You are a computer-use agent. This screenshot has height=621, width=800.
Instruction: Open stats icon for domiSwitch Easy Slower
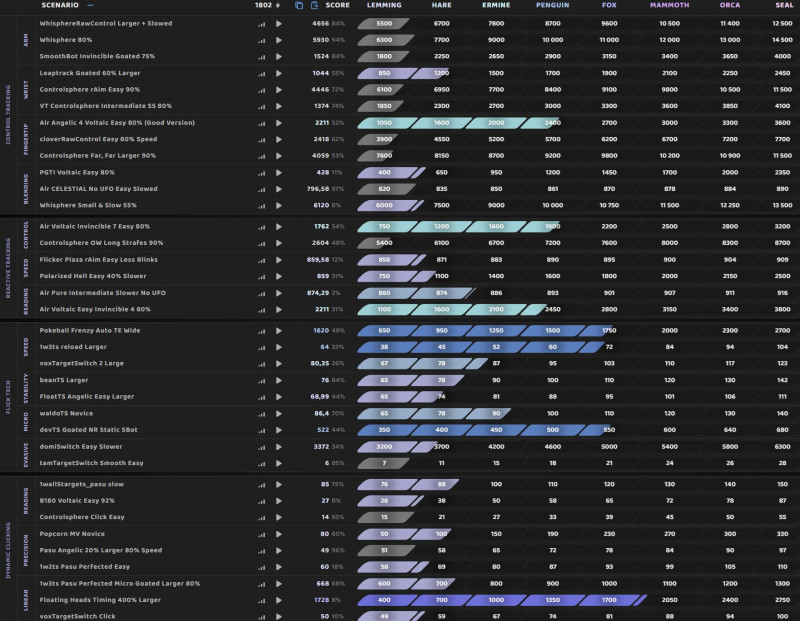(262, 447)
